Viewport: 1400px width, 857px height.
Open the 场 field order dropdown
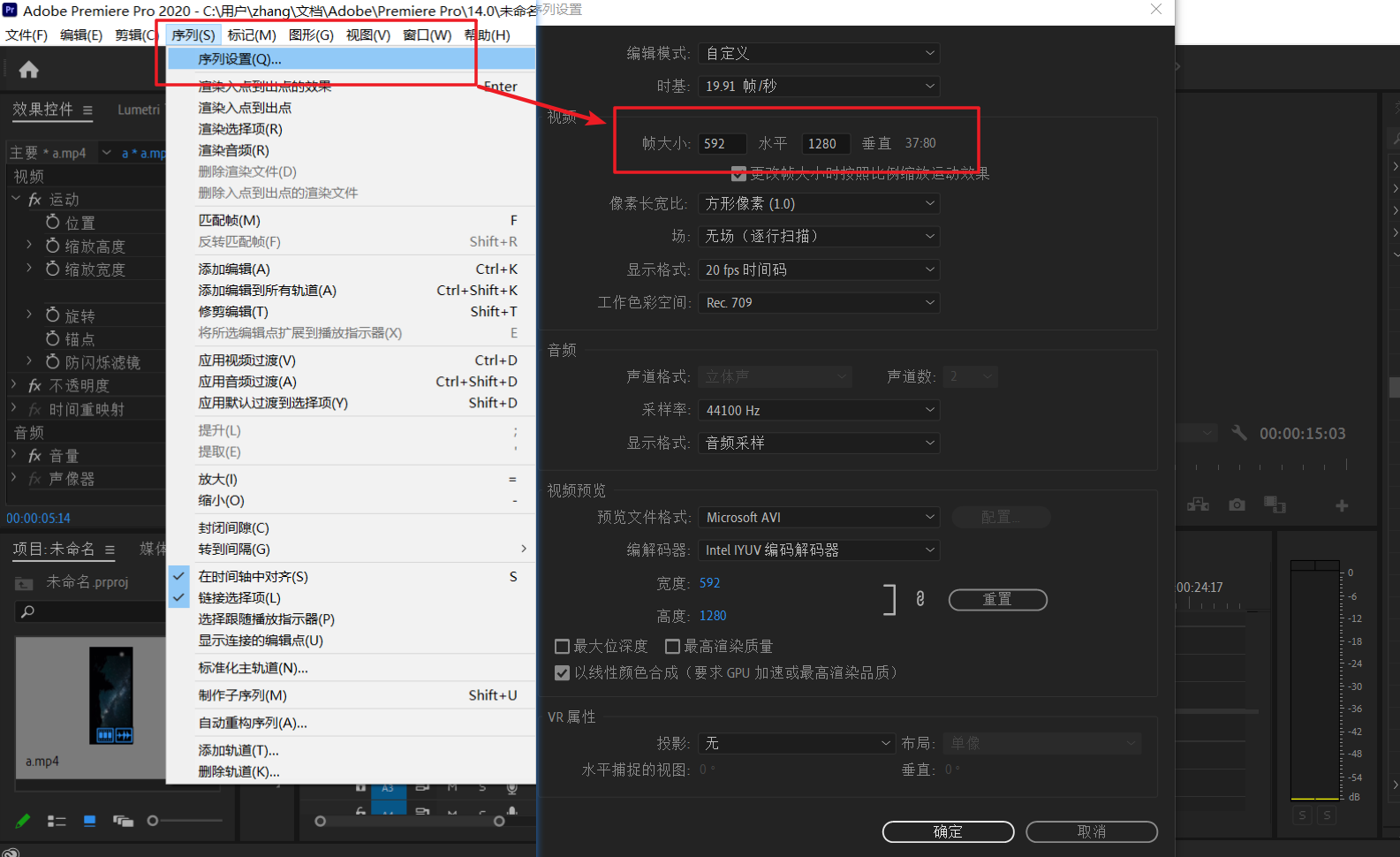[819, 236]
